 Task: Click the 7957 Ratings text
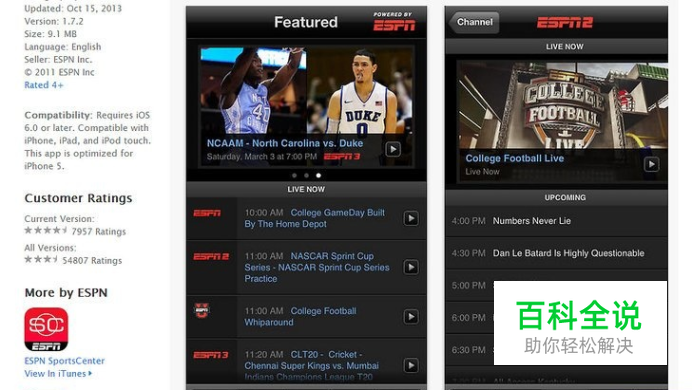tap(99, 232)
